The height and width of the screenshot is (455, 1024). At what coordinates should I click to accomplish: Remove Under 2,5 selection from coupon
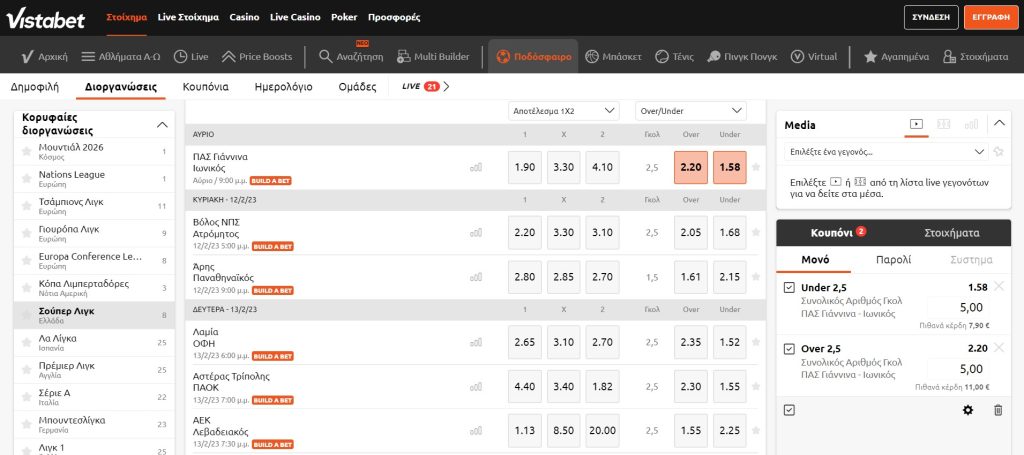999,286
